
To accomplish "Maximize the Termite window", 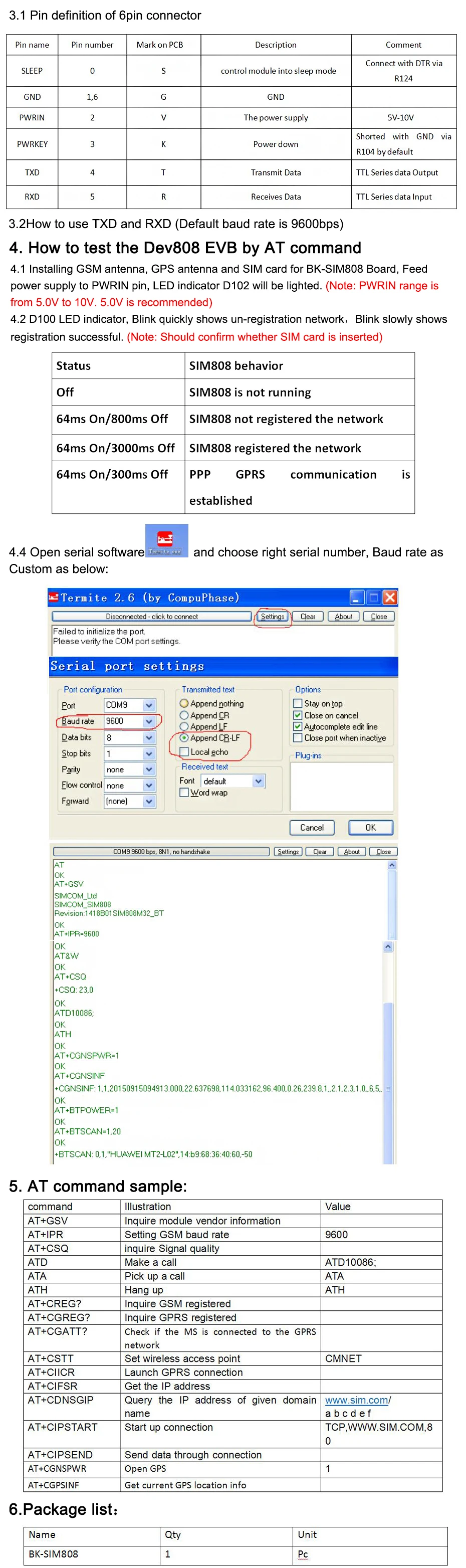I will pyautogui.click(x=373, y=597).
